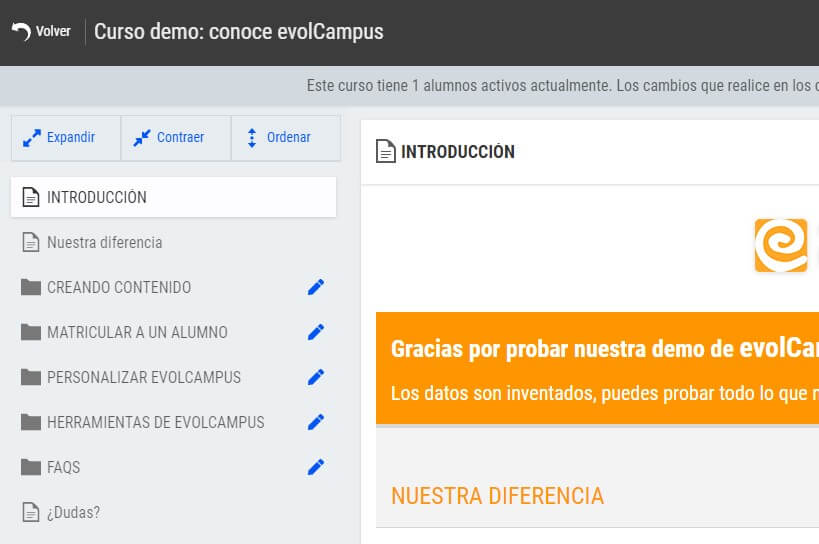Click the Contraer button

click(x=176, y=138)
